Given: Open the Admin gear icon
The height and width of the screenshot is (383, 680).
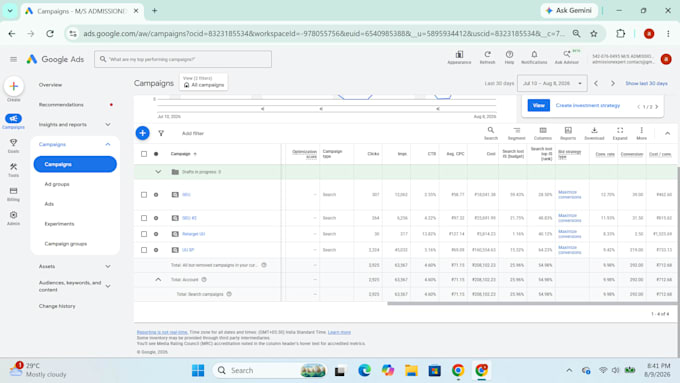Looking at the screenshot, I should 13,215.
